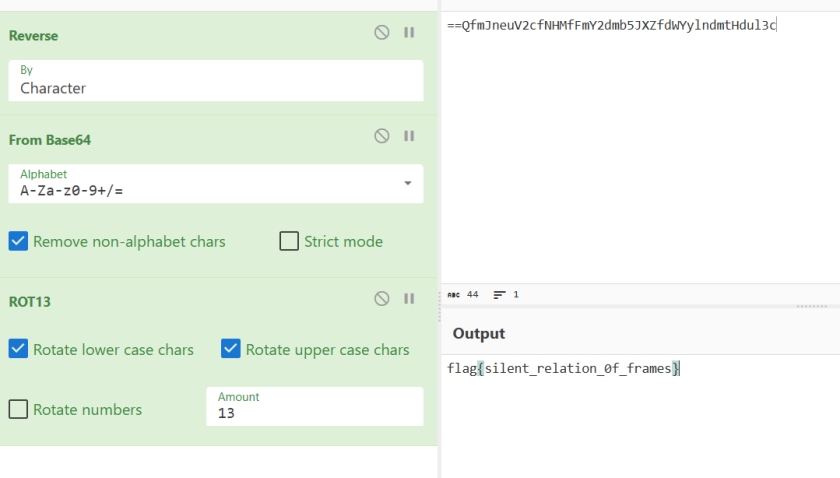Set breakpoint on Reverse operation
Image resolution: width=840 pixels, height=478 pixels.
tap(409, 33)
